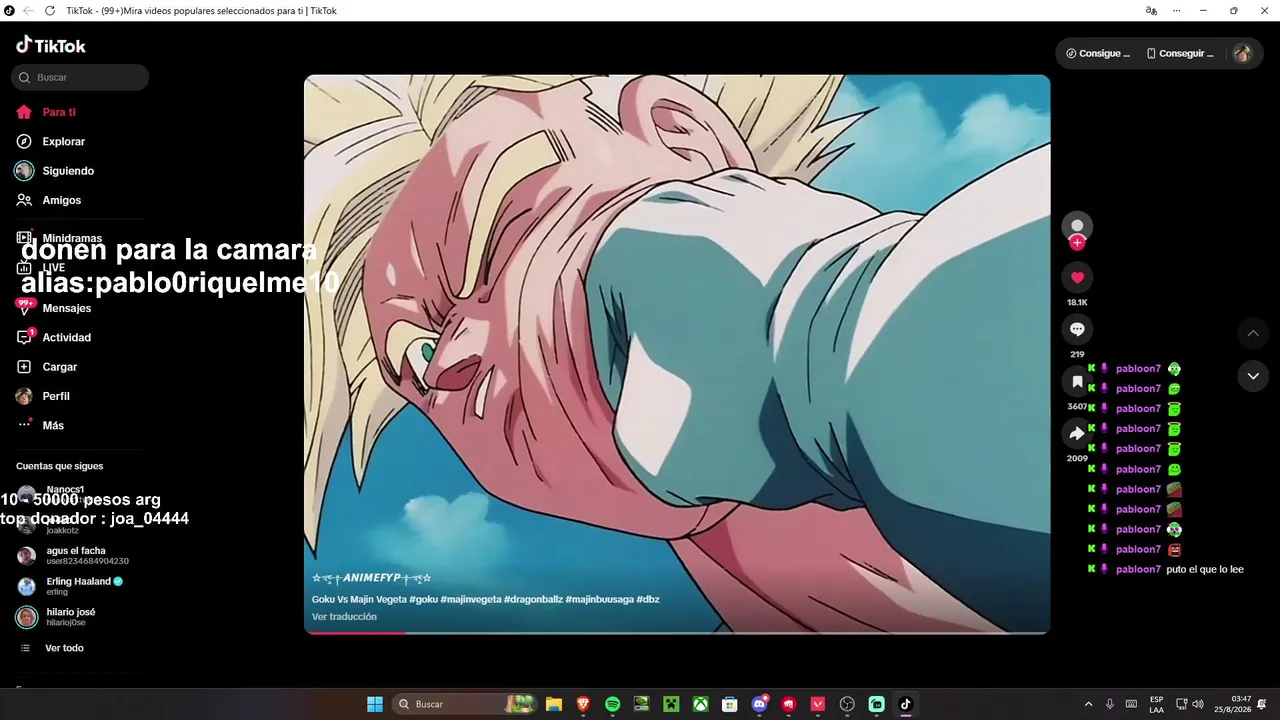
Task: Share the video using the arrow icon
Action: 1077,434
